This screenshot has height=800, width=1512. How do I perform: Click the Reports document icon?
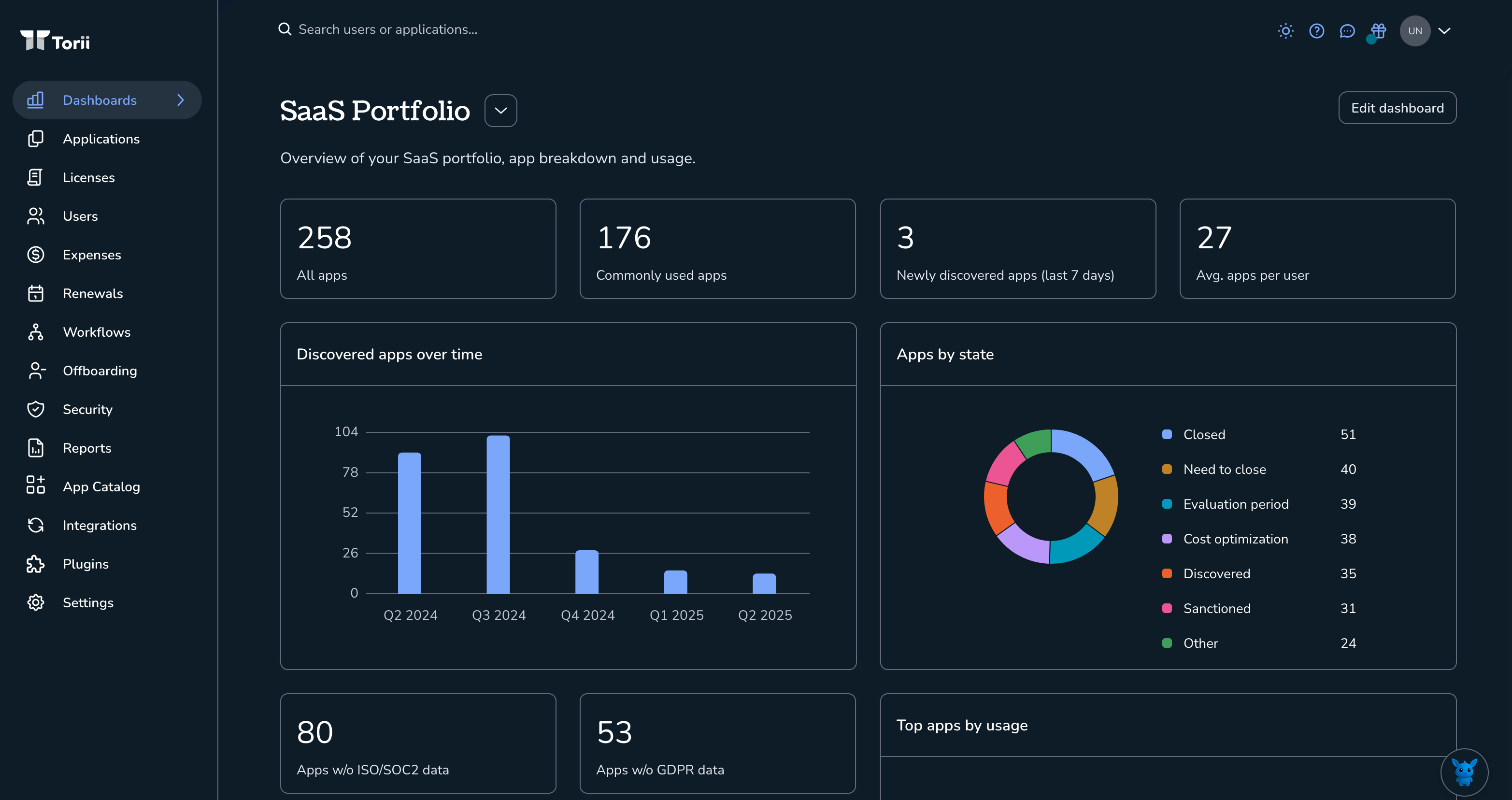35,448
